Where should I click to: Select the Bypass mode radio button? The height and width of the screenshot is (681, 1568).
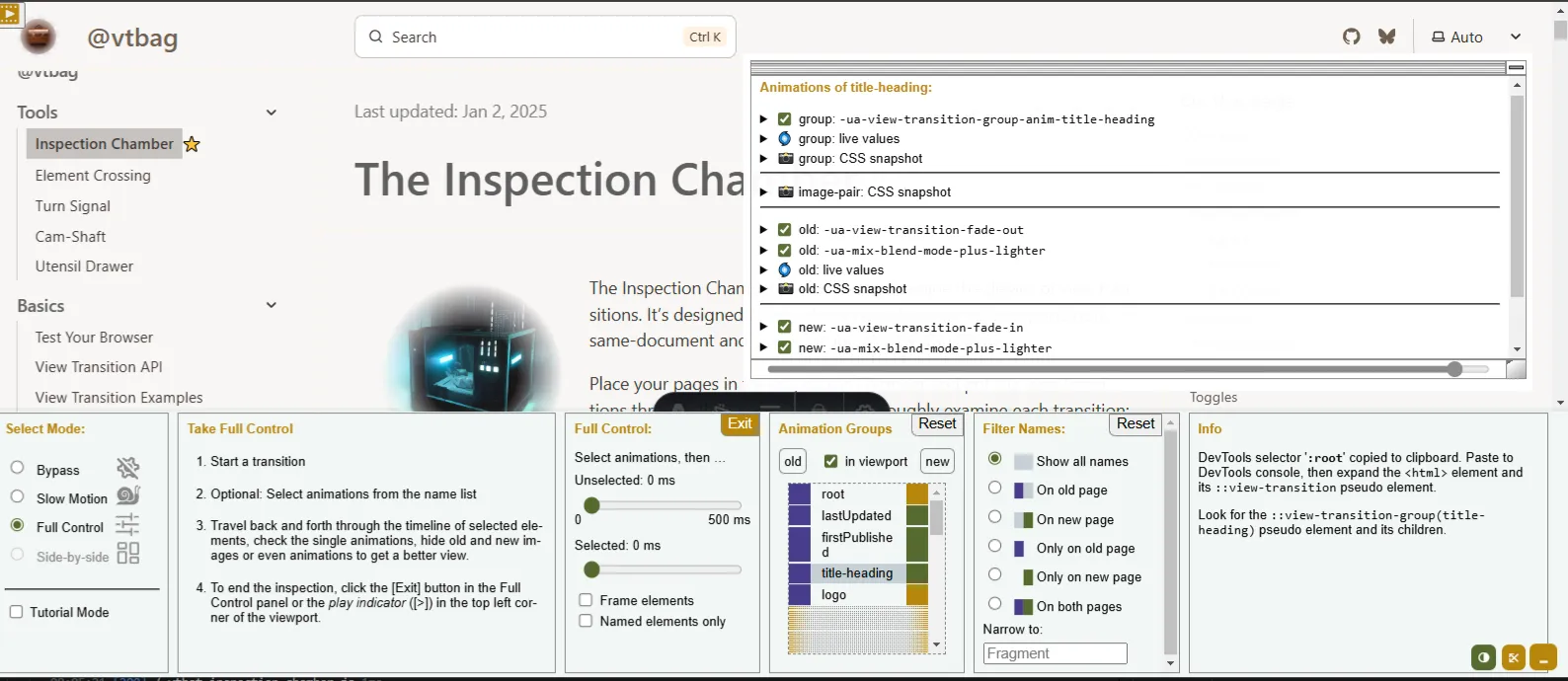(x=17, y=468)
